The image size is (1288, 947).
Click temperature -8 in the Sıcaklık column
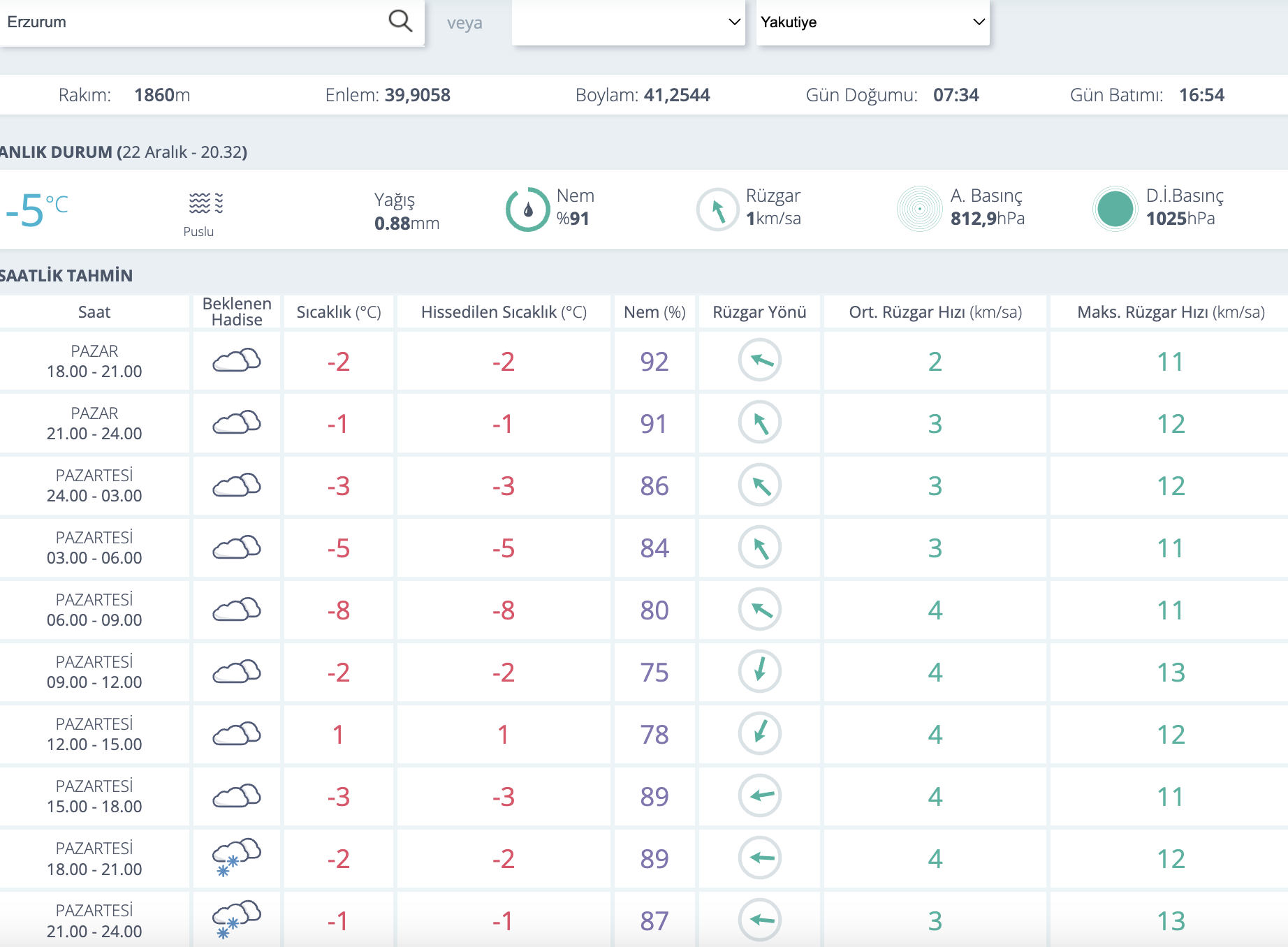[x=339, y=610]
